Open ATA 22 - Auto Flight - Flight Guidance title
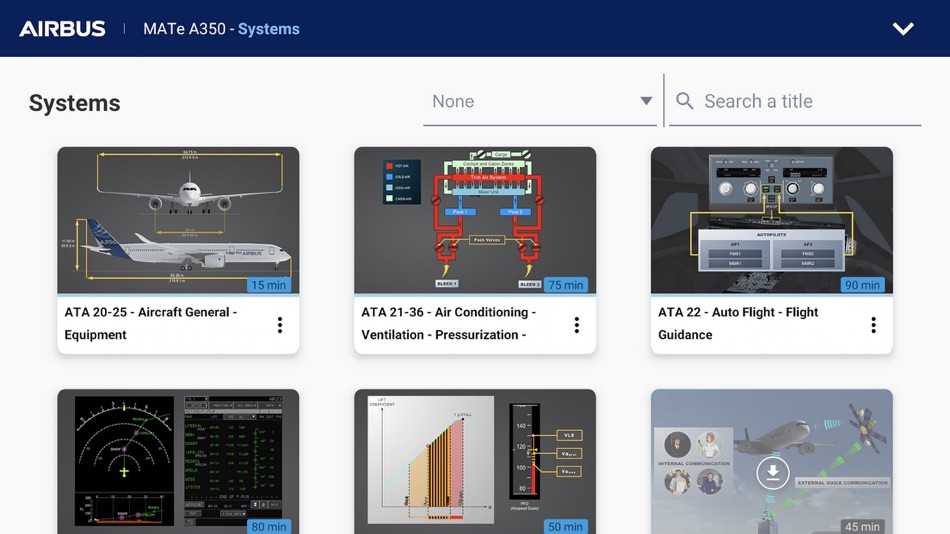The height and width of the screenshot is (534, 950). [x=738, y=323]
